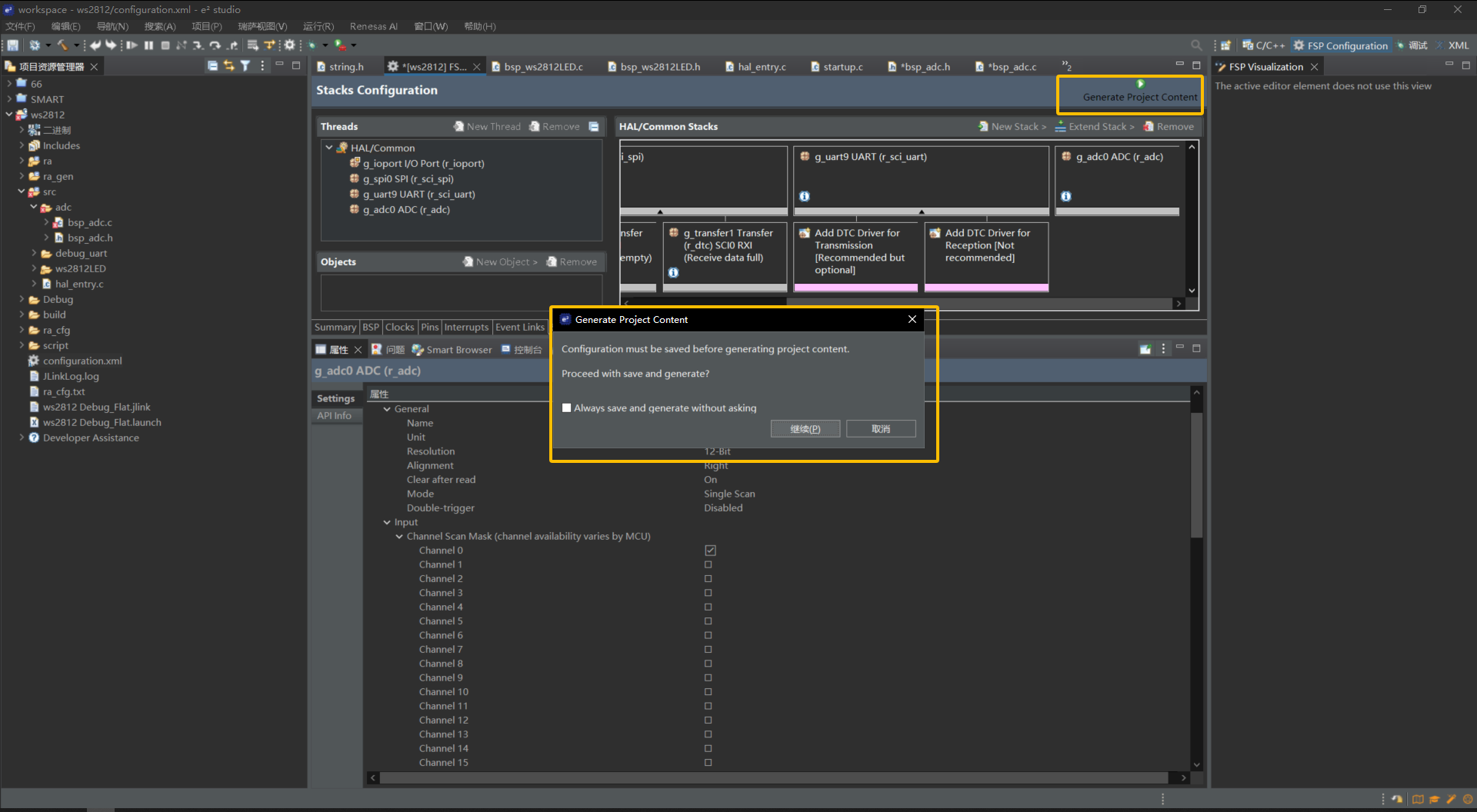Expand the Debug folder
This screenshot has height=812, width=1477.
pyautogui.click(x=21, y=299)
